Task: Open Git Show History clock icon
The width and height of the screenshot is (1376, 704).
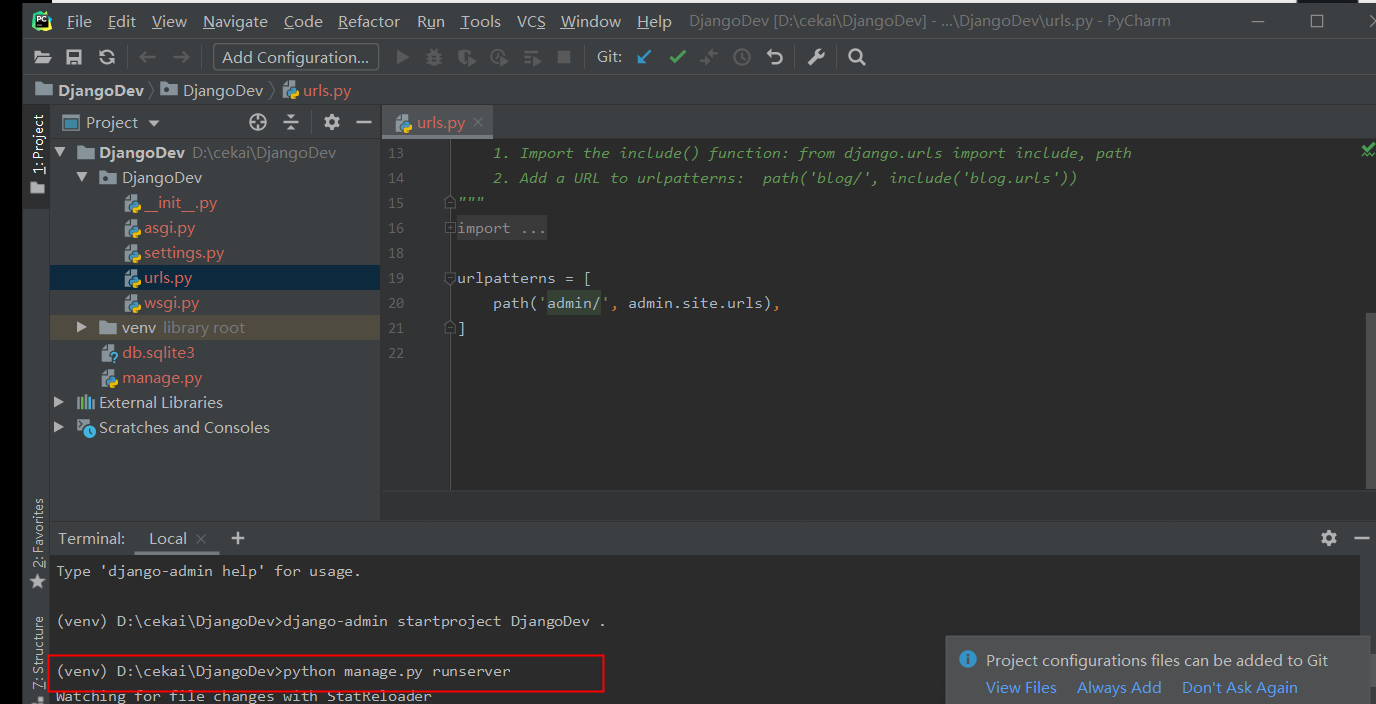Action: pos(741,57)
